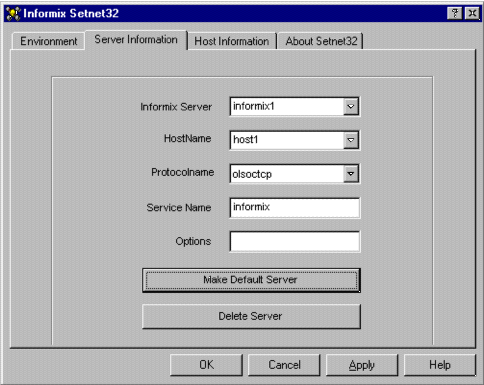This screenshot has height=385, width=484.
Task: Click into the Service Name field
Action: [x=295, y=208]
